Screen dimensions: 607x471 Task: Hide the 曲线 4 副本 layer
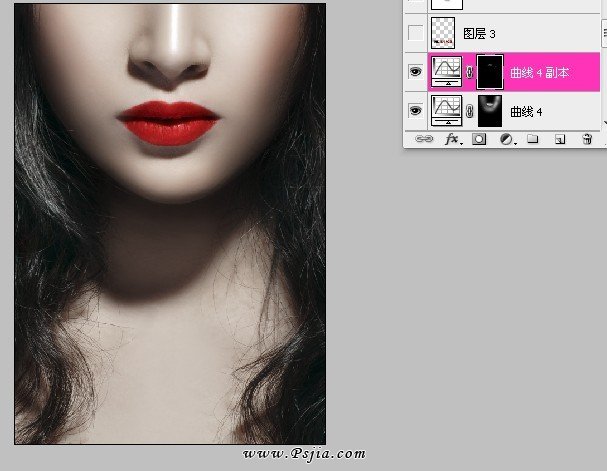coord(415,72)
